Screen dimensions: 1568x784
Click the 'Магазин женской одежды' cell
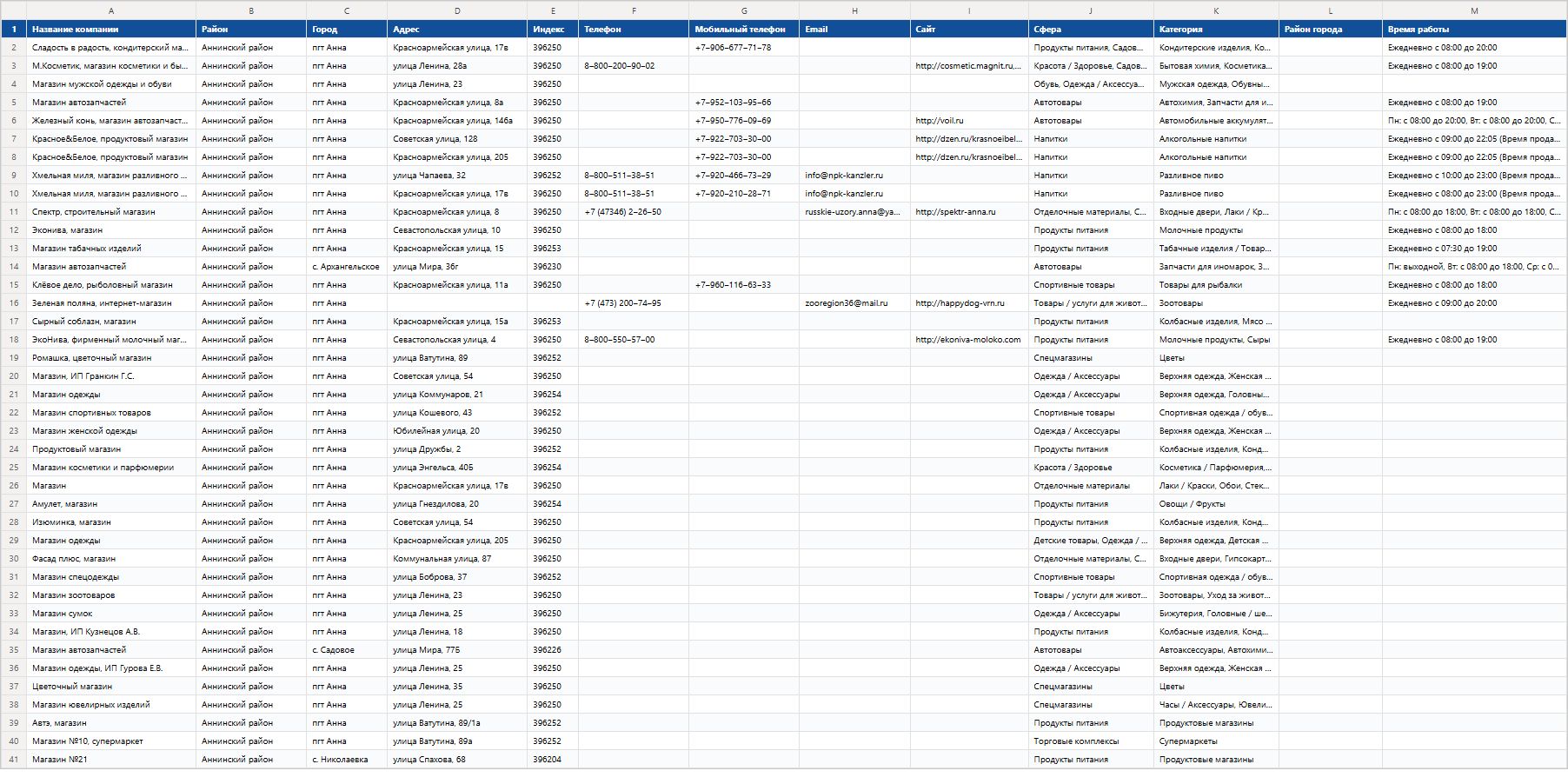[111, 430]
